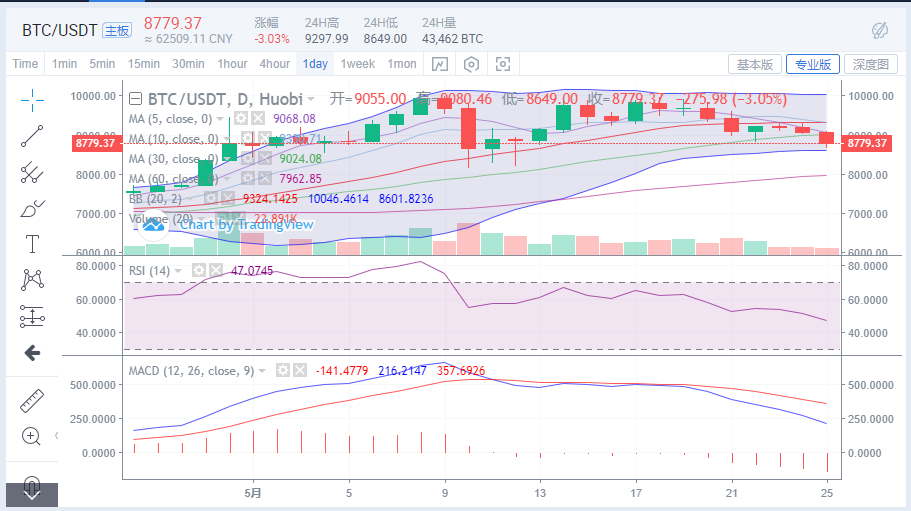This screenshot has width=911, height=511.
Task: Select the pitchfork drawing tool
Action: (x=32, y=172)
